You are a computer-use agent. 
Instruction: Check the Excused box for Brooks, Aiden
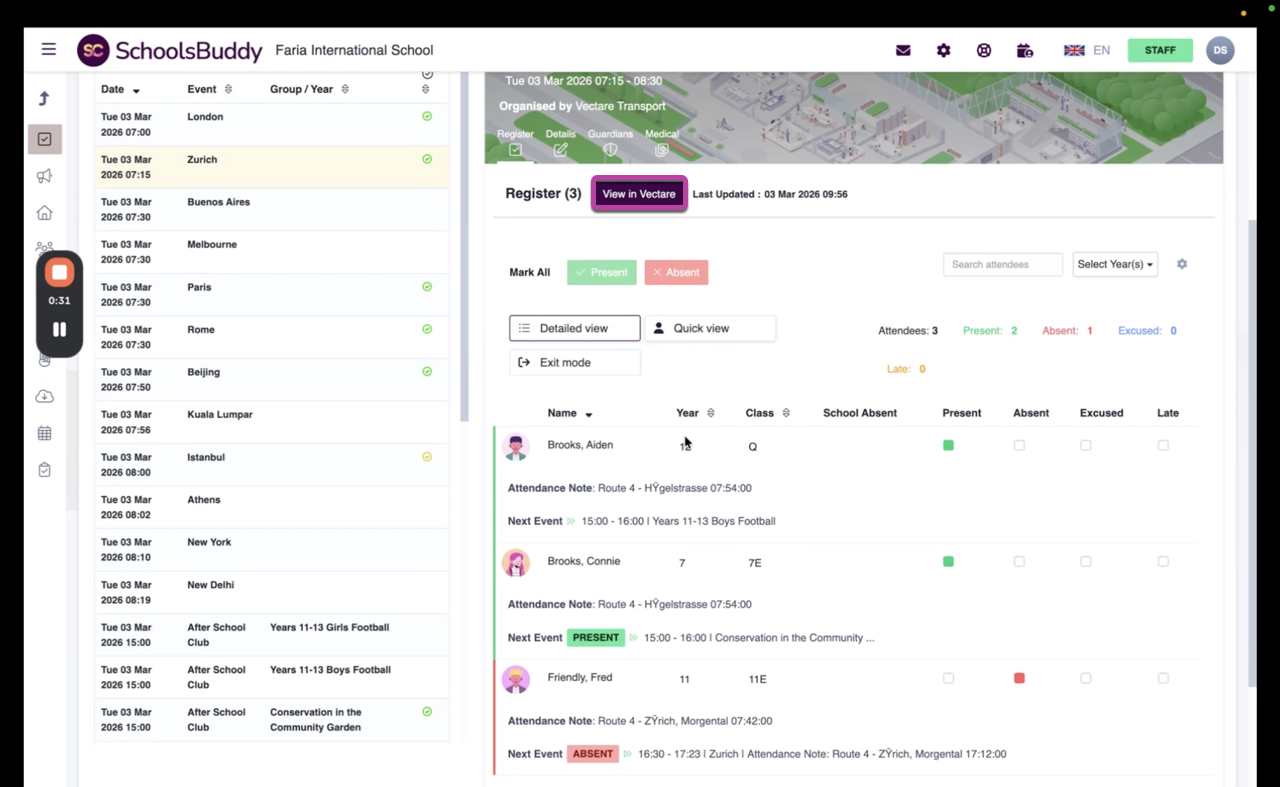[x=1085, y=445]
